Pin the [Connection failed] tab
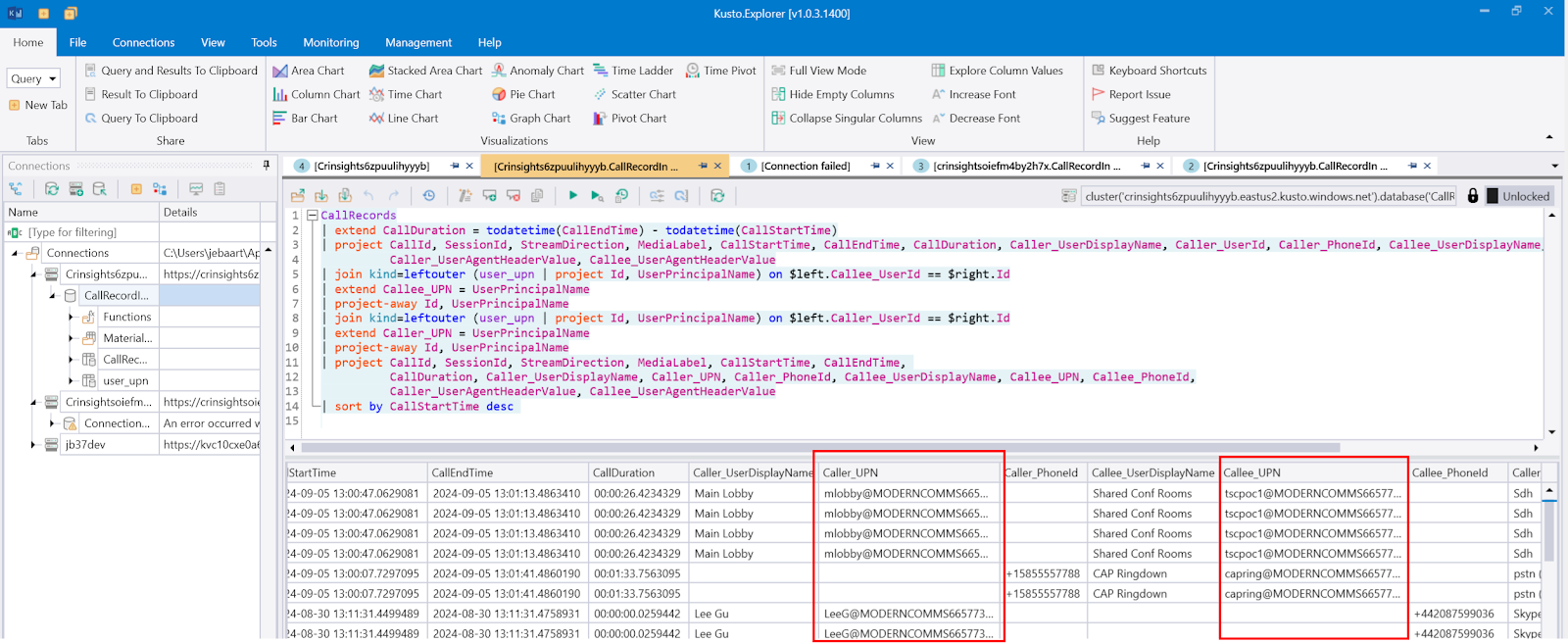This screenshot has width=1568, height=643. 876,166
